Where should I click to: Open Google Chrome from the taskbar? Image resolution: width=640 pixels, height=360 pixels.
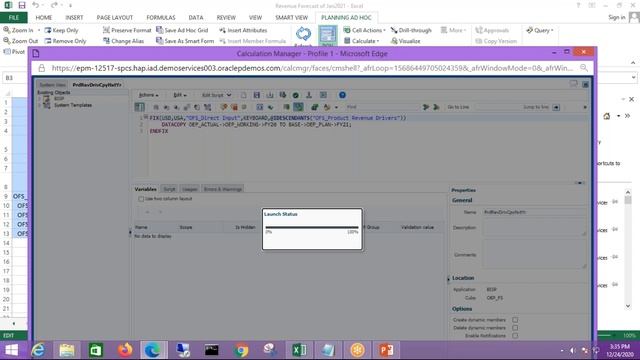click(x=241, y=350)
